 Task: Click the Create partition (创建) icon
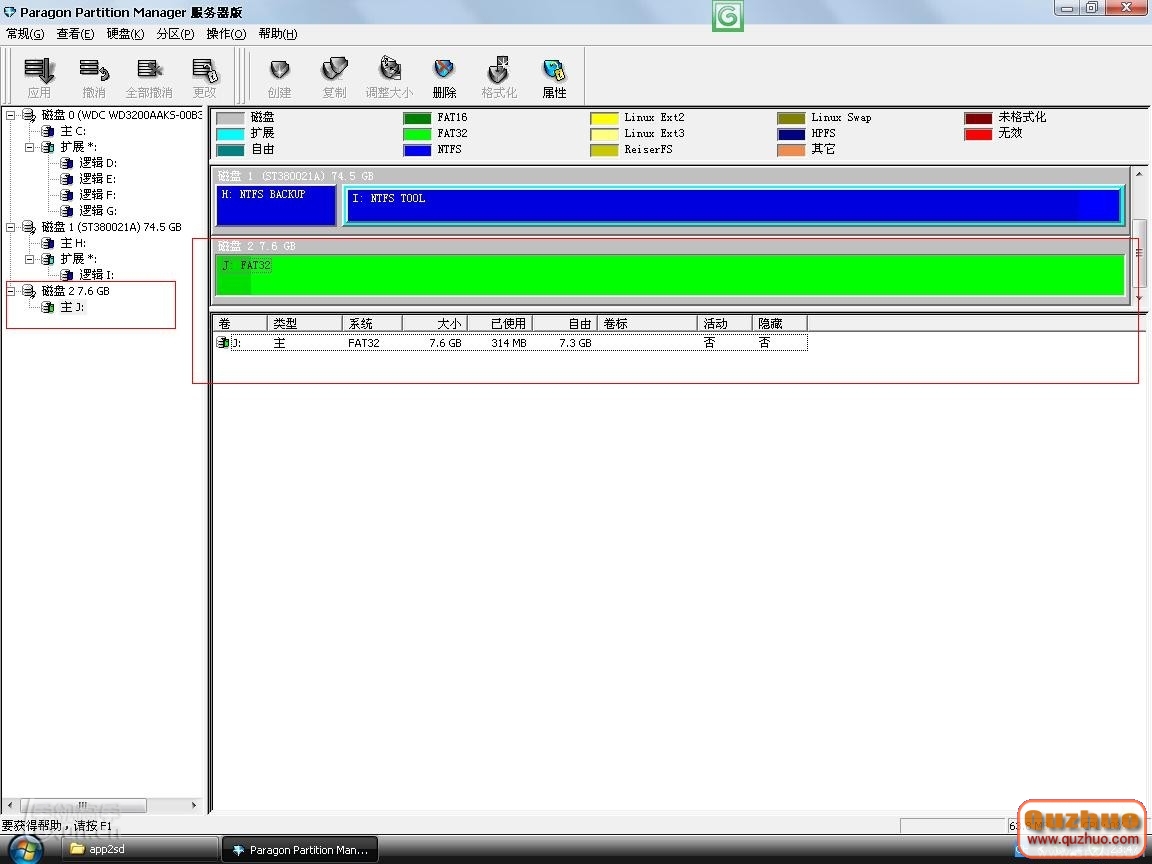280,71
